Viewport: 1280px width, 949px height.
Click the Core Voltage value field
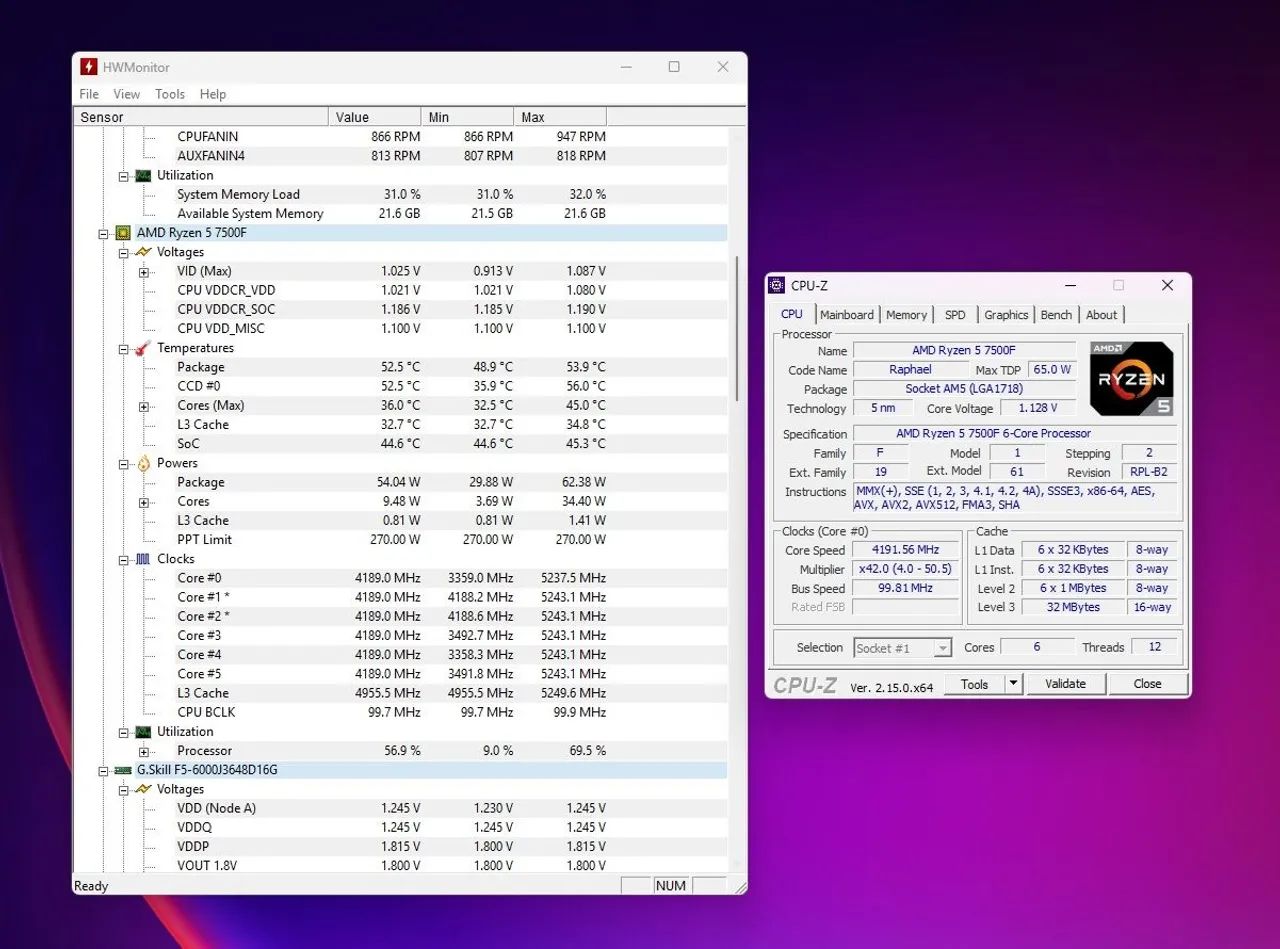(1037, 408)
